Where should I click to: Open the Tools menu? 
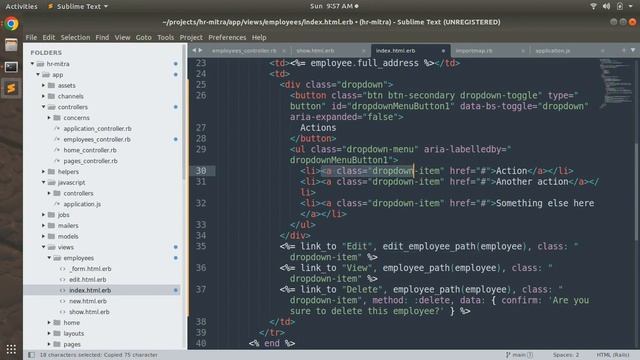[165, 37]
